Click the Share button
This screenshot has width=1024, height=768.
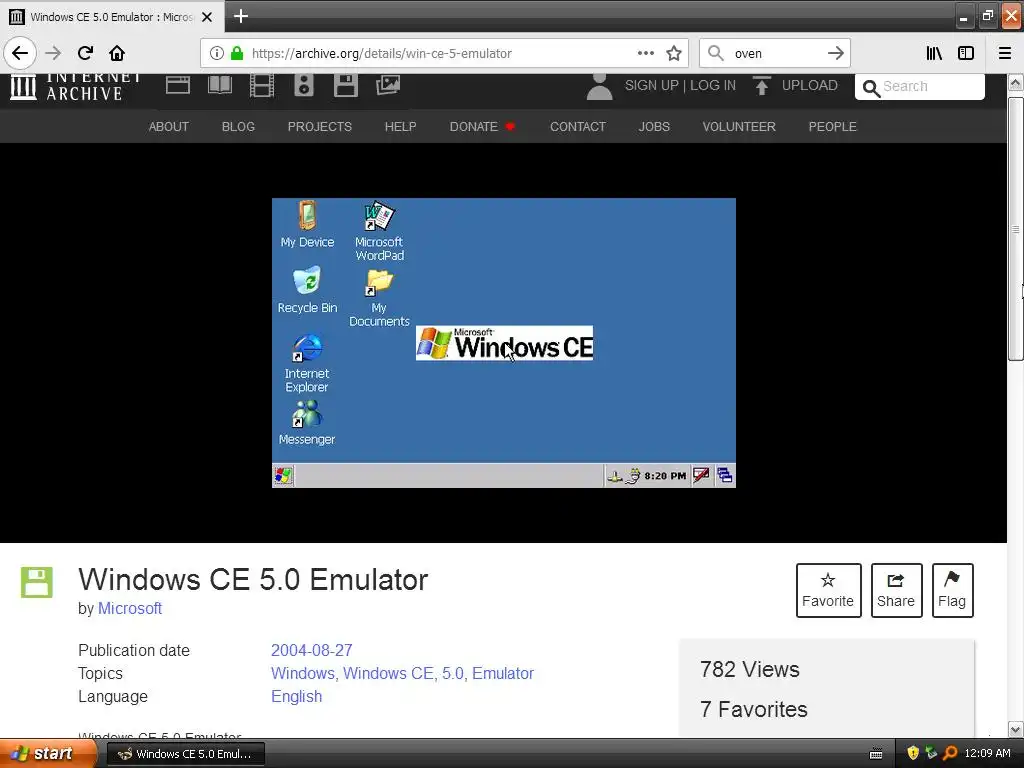click(896, 590)
